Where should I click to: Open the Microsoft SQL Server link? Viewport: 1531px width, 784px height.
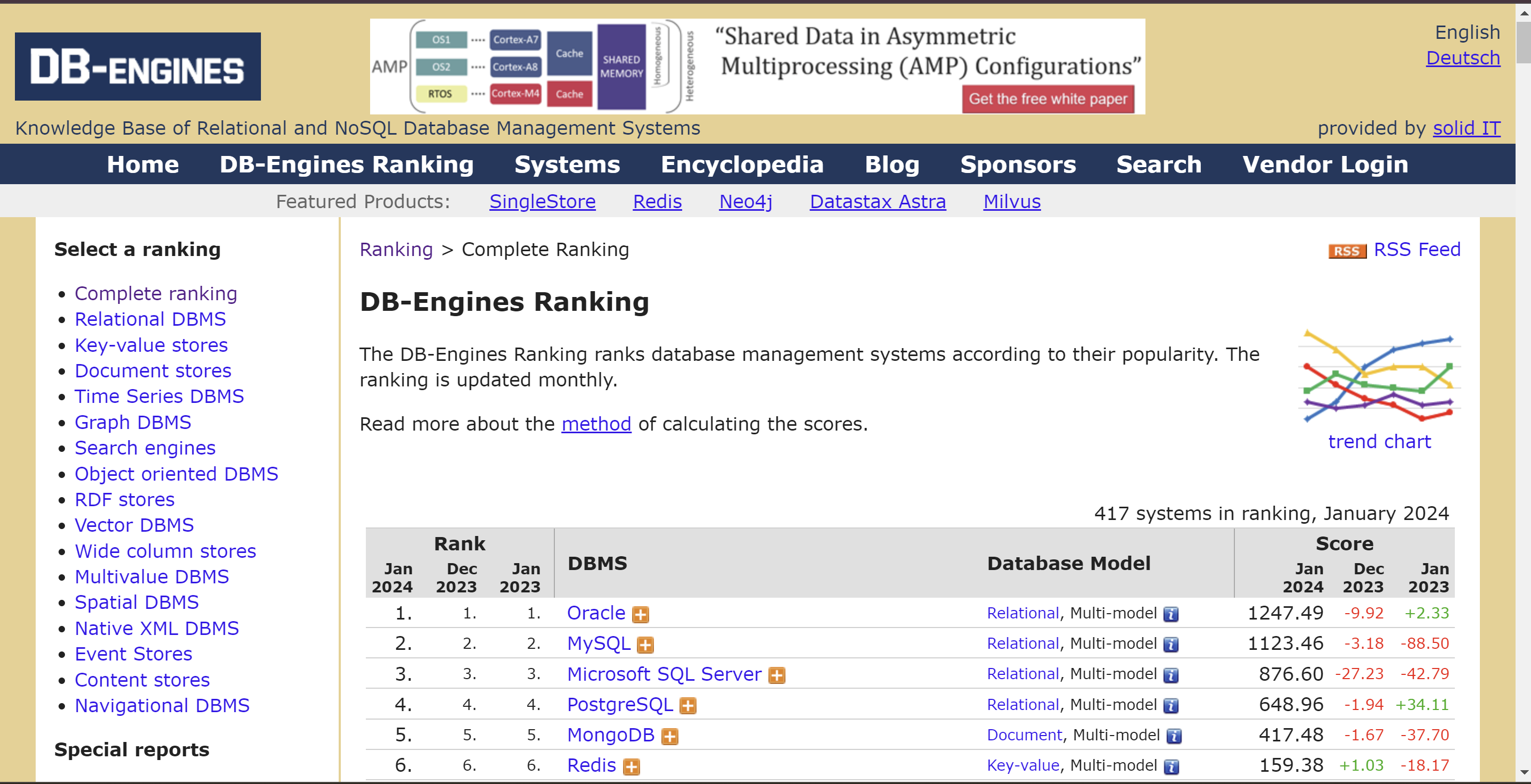pos(665,674)
